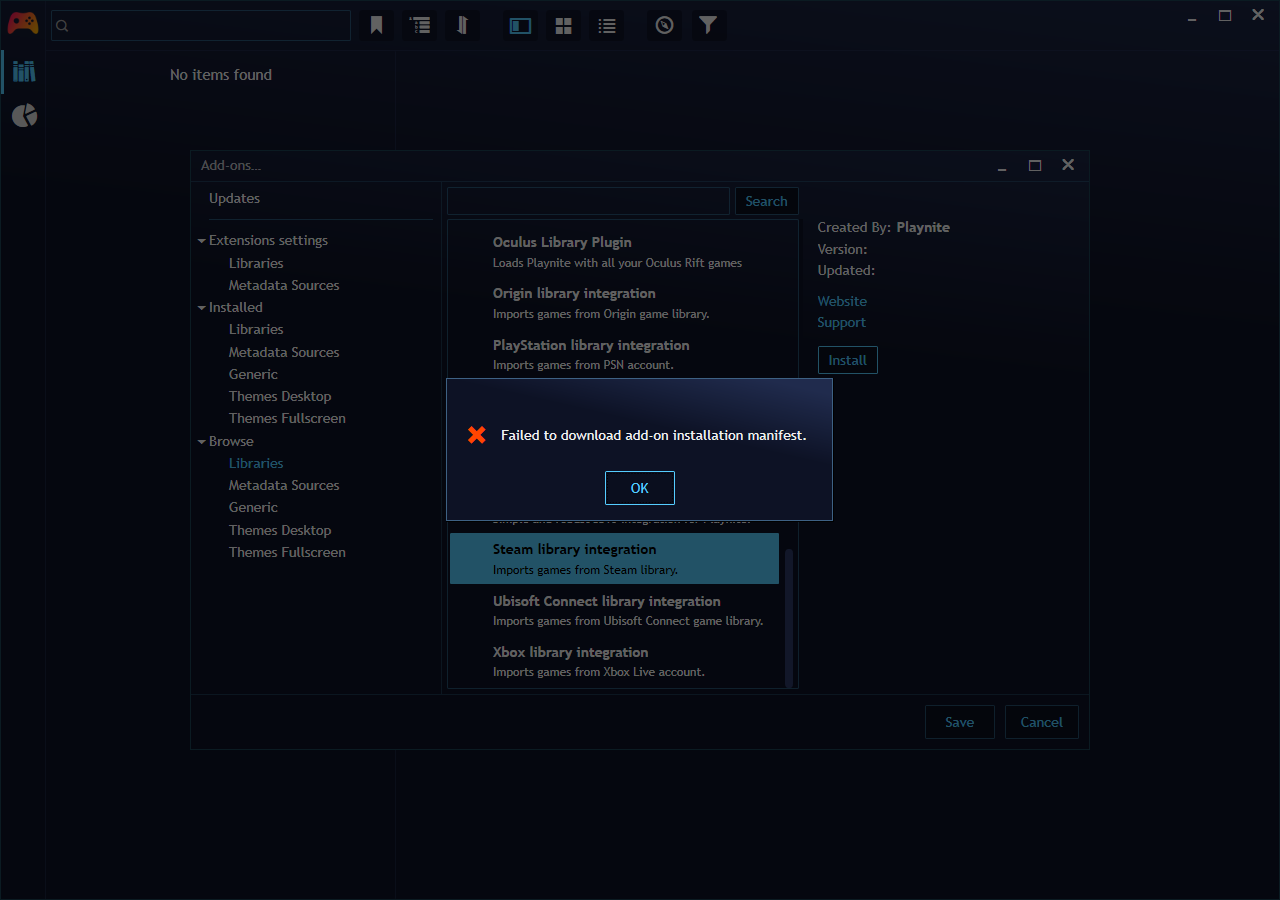Open saved filter presets
The image size is (1280, 900).
click(x=376, y=25)
